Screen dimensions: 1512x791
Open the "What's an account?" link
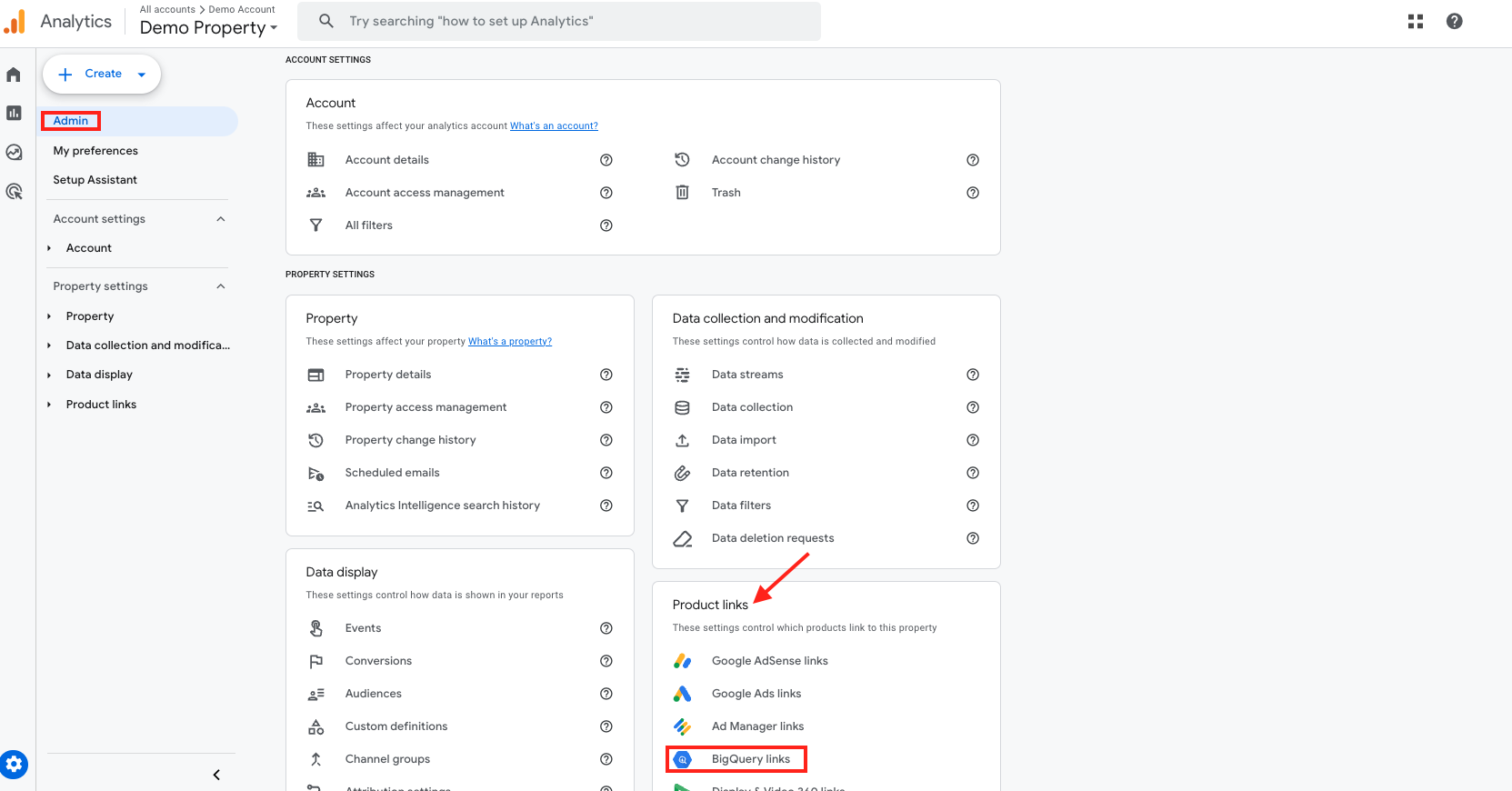tap(554, 126)
